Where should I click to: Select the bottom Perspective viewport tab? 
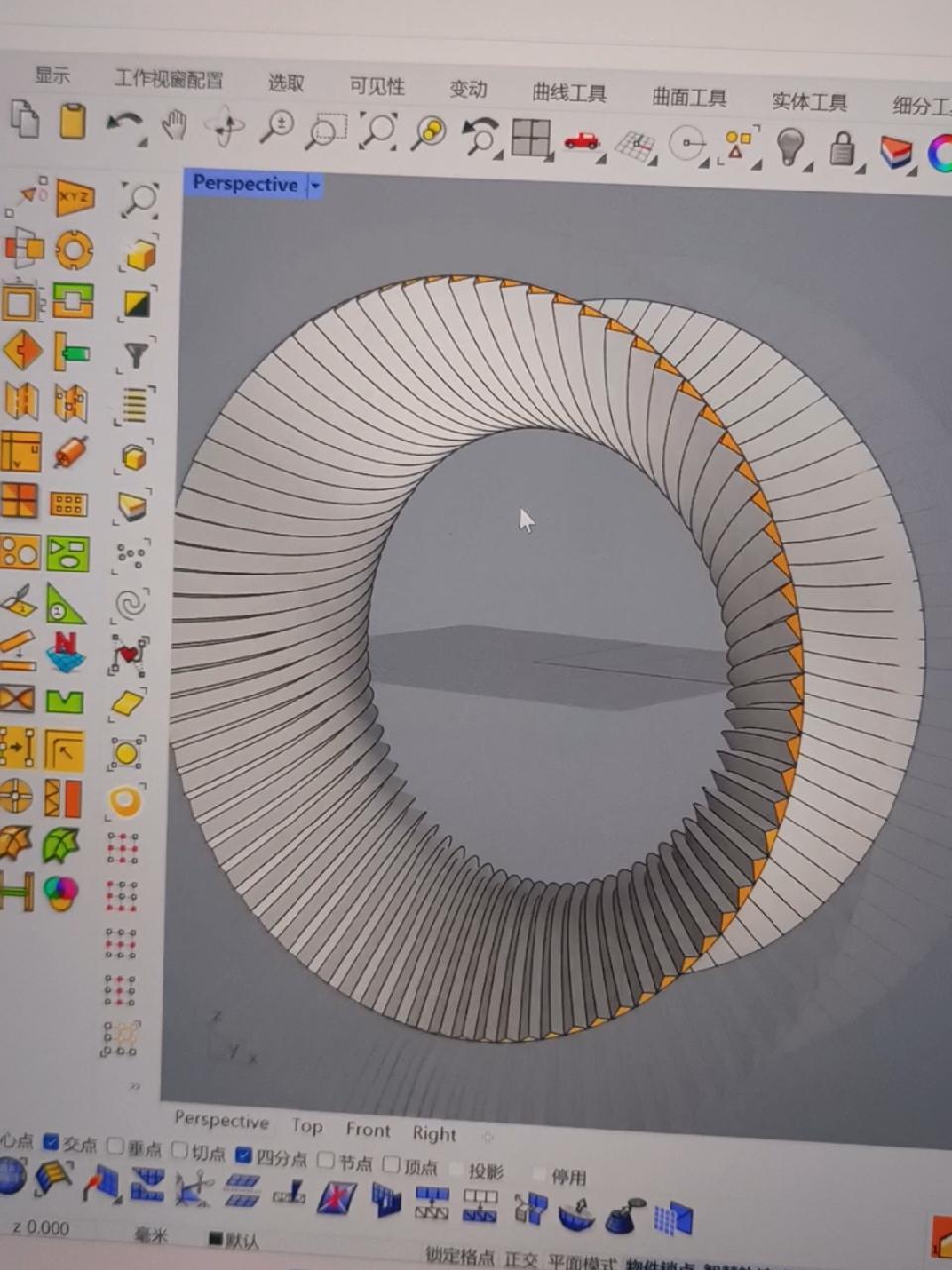pos(221,1120)
